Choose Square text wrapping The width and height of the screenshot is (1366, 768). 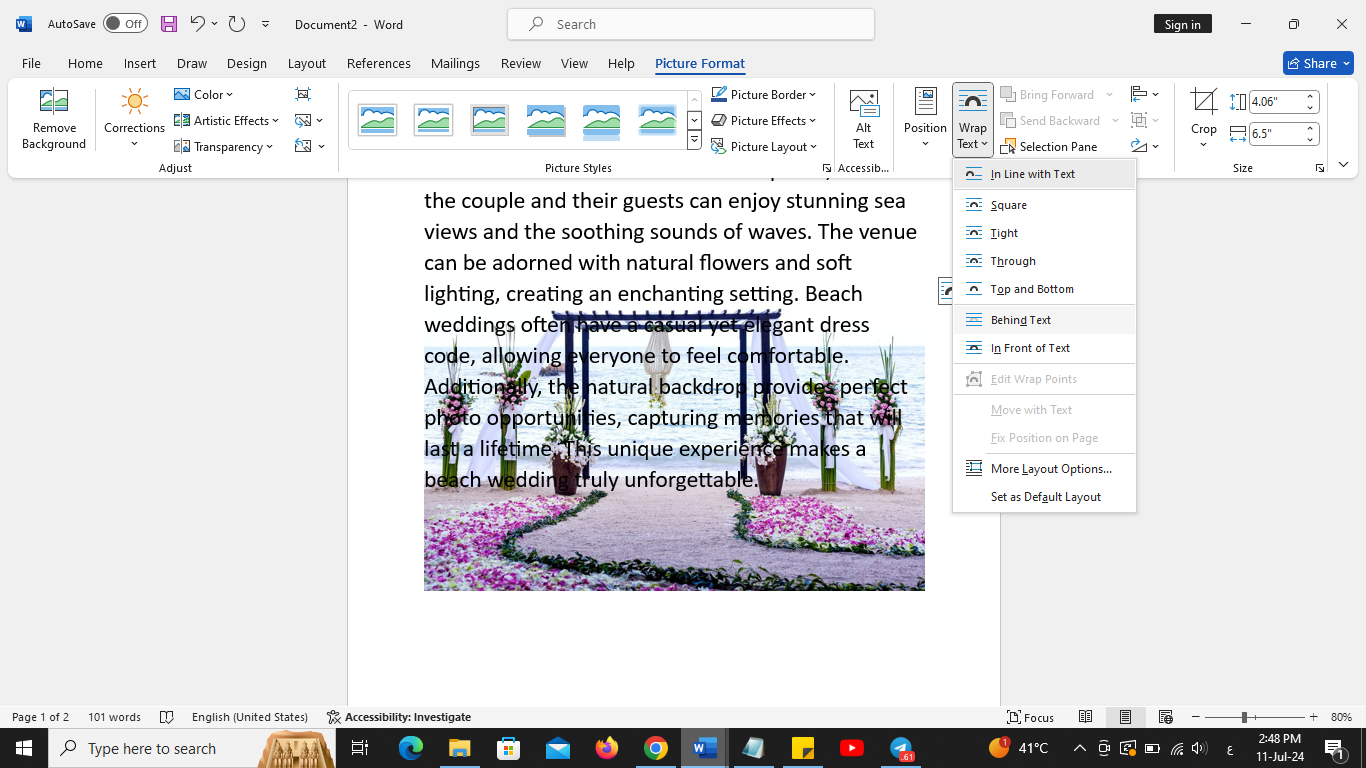click(1044, 205)
